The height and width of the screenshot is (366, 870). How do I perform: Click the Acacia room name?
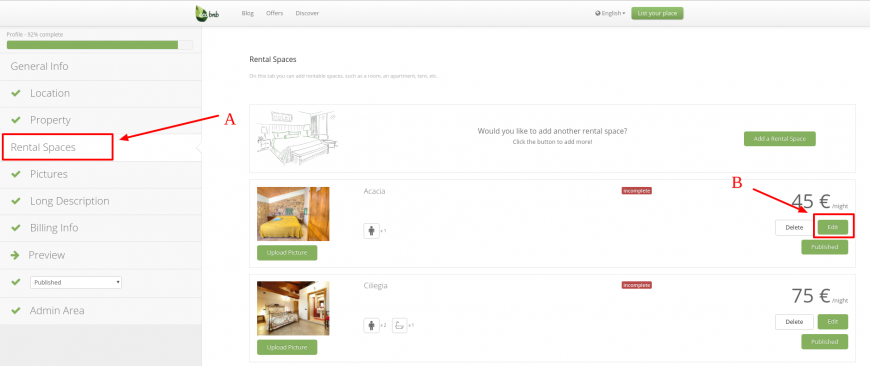coord(375,191)
